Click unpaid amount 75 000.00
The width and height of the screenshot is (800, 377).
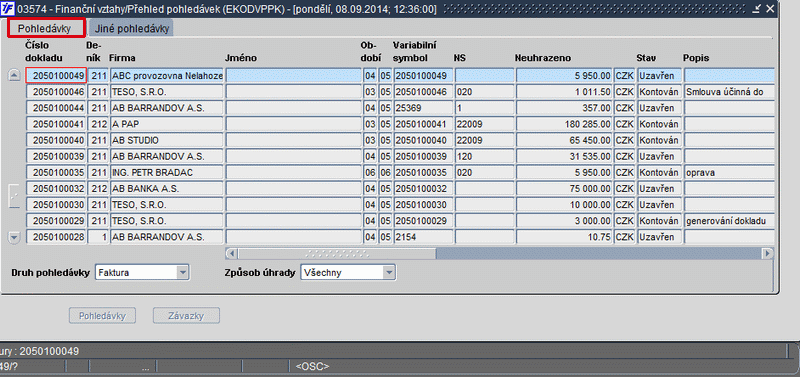coord(564,189)
